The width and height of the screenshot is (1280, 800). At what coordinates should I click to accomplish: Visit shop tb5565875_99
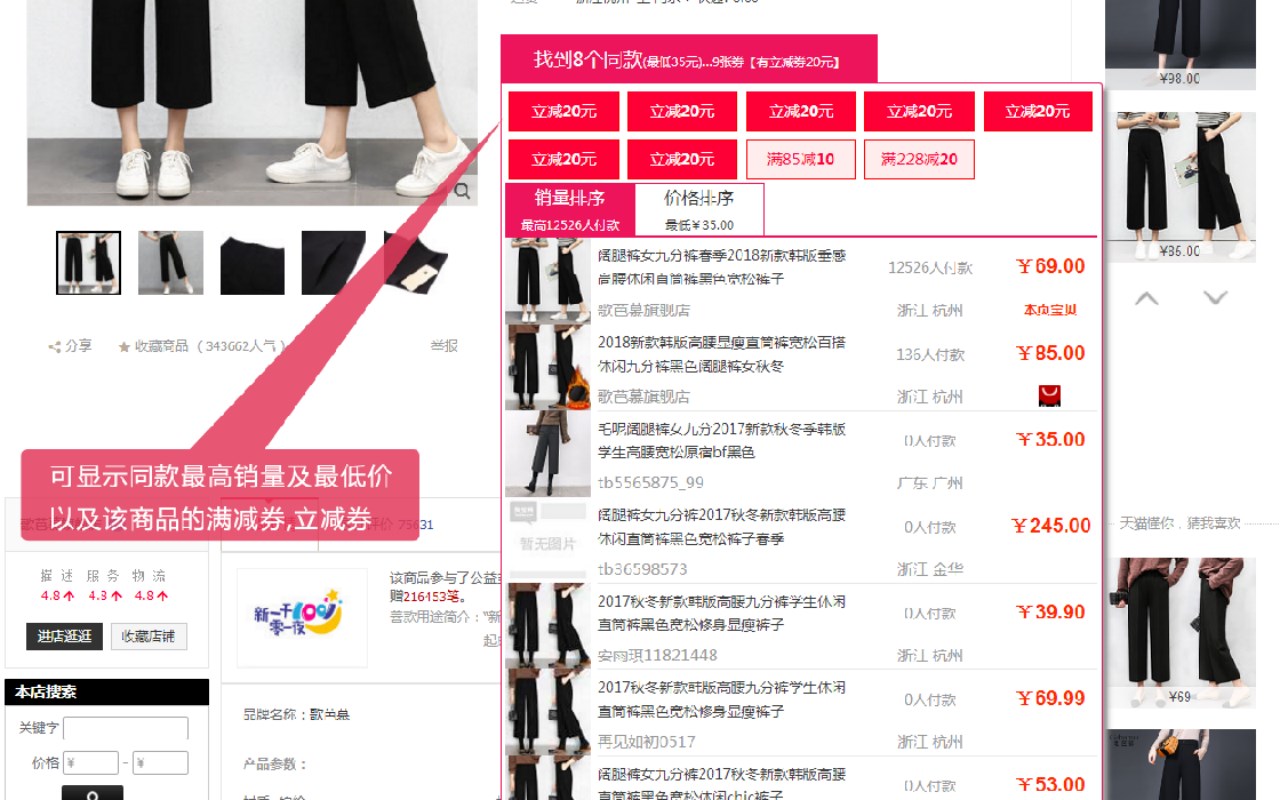pos(651,483)
